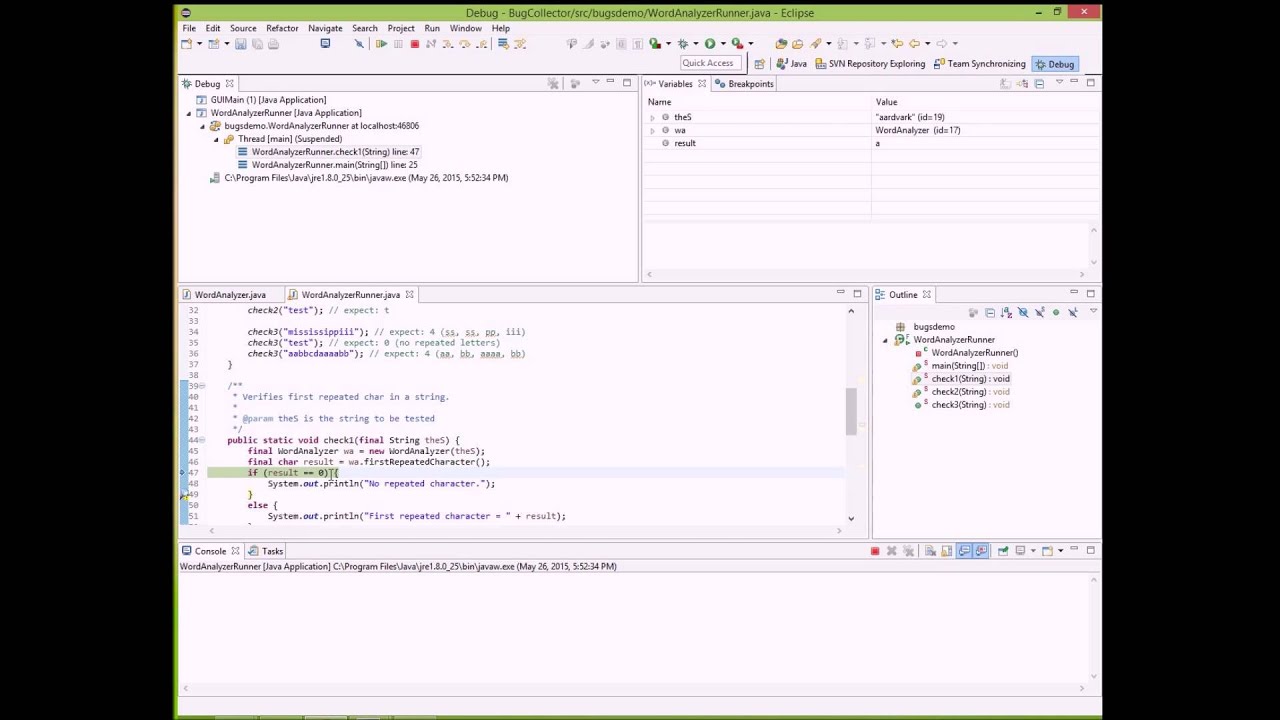Collapse all in the Outline view toolbar

pyautogui.click(x=990, y=312)
